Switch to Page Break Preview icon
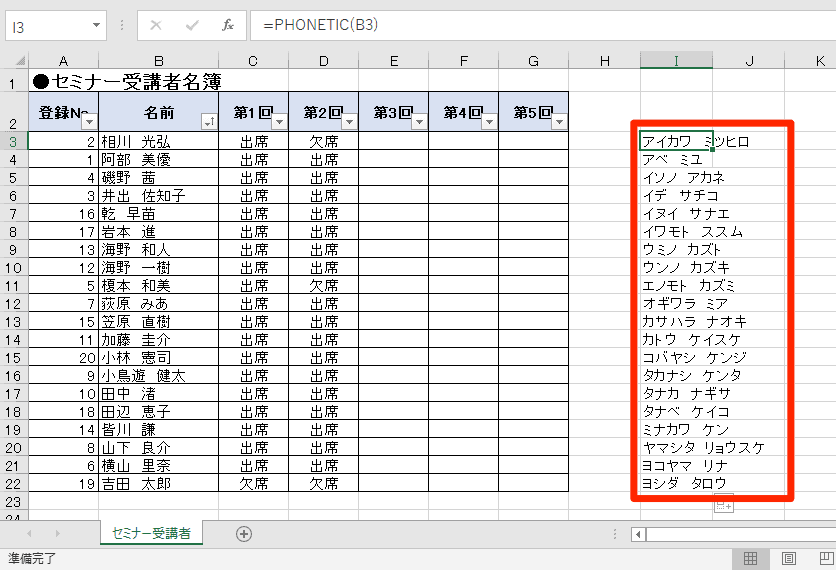 pyautogui.click(x=824, y=558)
